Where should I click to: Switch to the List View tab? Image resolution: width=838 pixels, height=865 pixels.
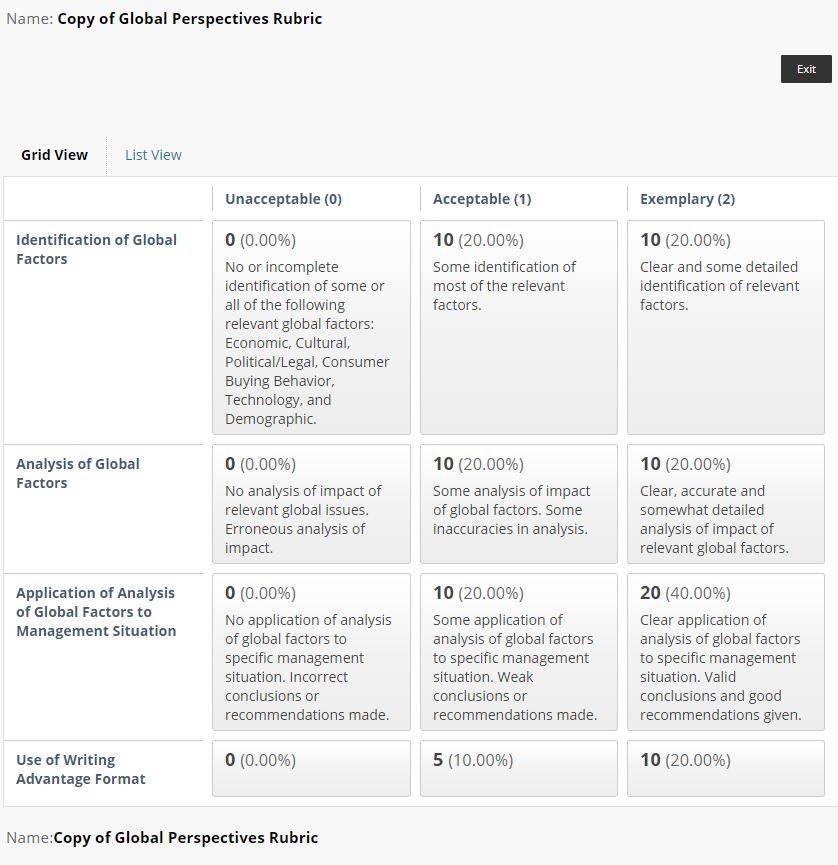pos(153,155)
